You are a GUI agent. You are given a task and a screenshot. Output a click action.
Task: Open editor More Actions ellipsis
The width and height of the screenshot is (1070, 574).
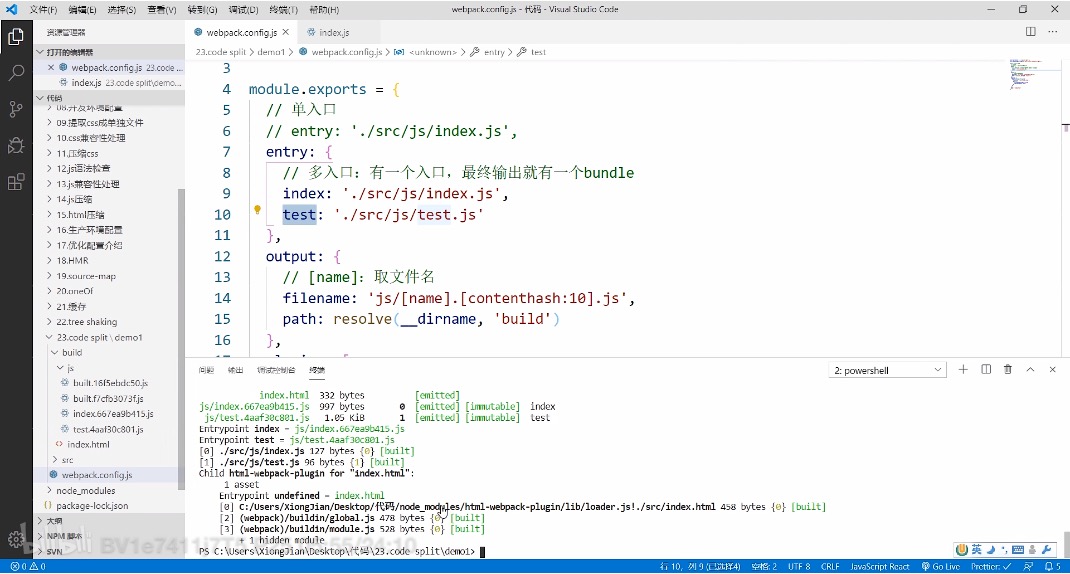[1053, 32]
